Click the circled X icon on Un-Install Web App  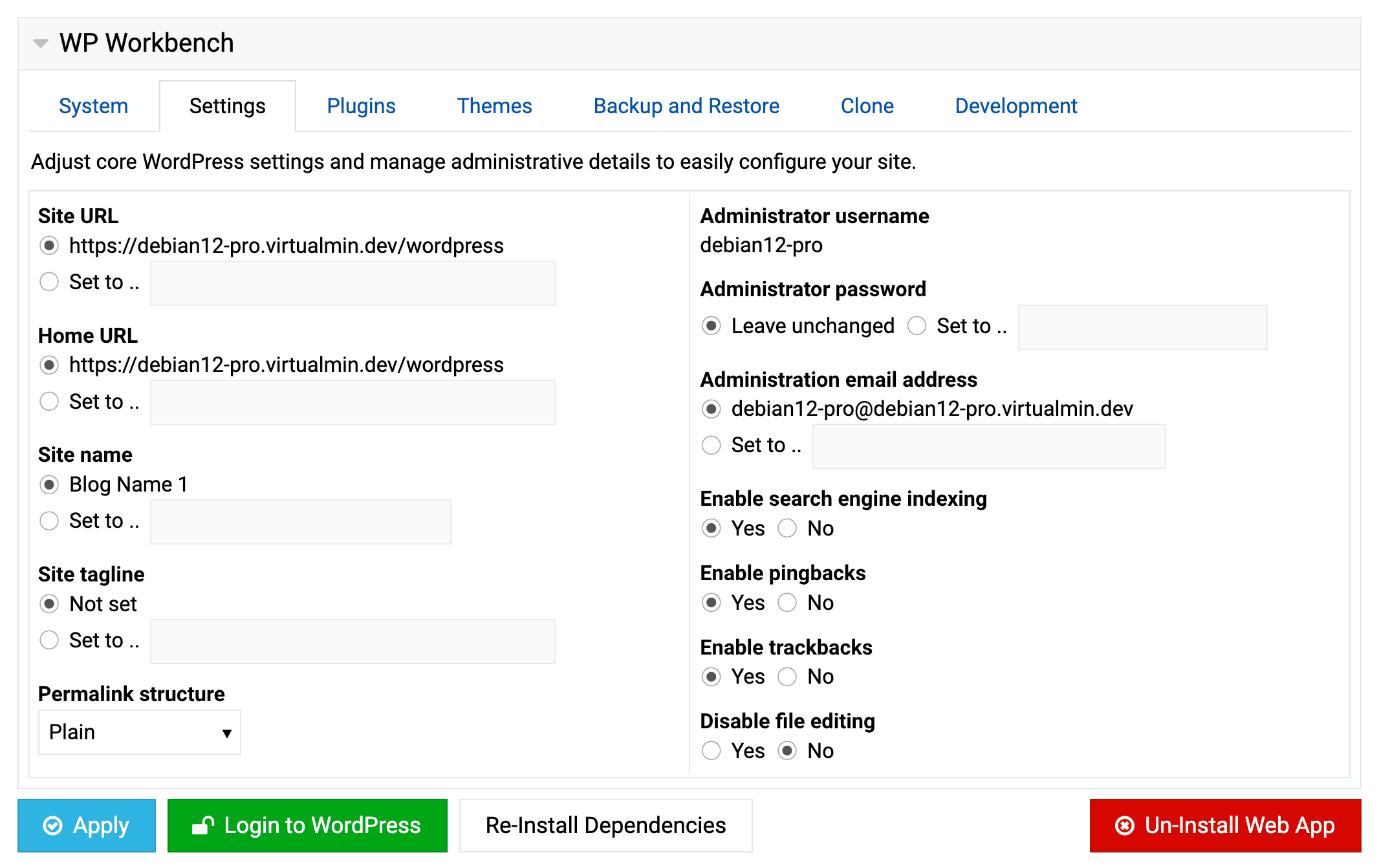click(1125, 826)
